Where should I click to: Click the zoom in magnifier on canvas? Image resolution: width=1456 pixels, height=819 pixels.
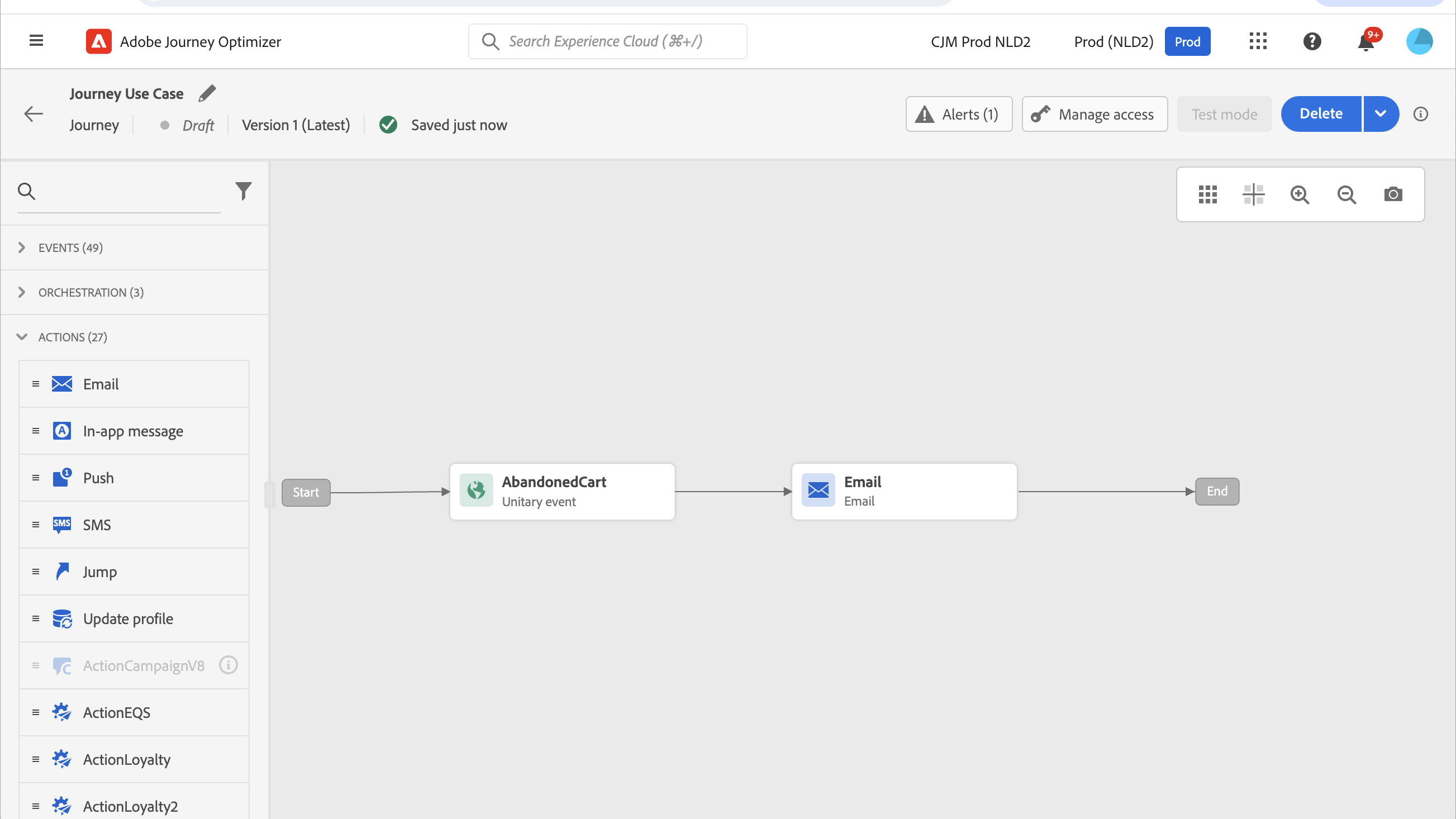pos(1300,194)
